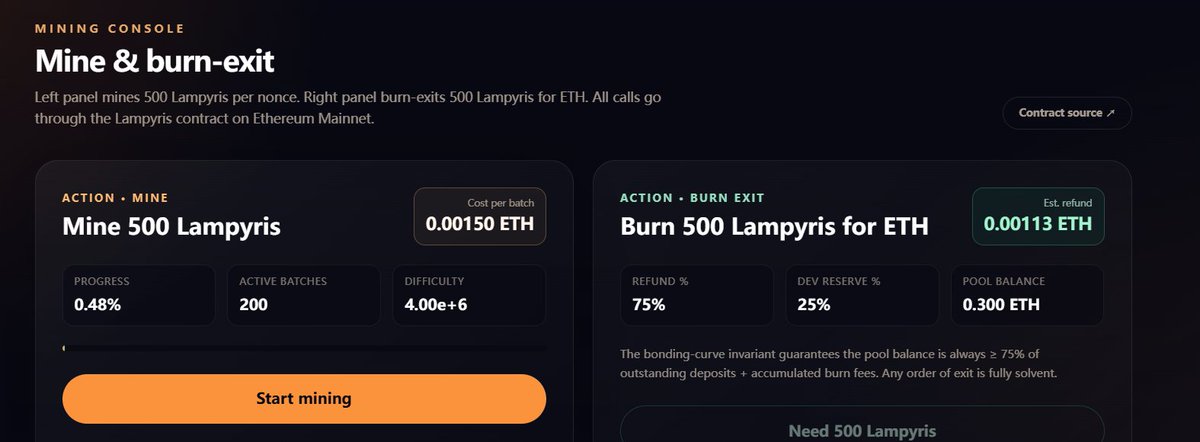Viewport: 1200px width, 442px height.
Task: Click the Active Batches 200 card
Action: (x=303, y=295)
